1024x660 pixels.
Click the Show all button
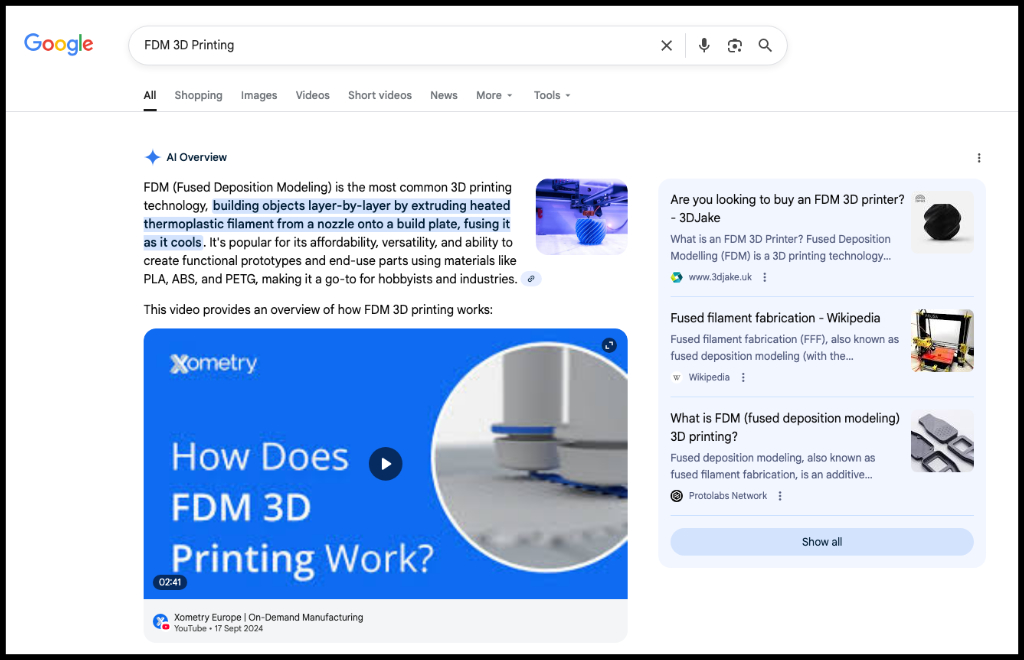821,542
